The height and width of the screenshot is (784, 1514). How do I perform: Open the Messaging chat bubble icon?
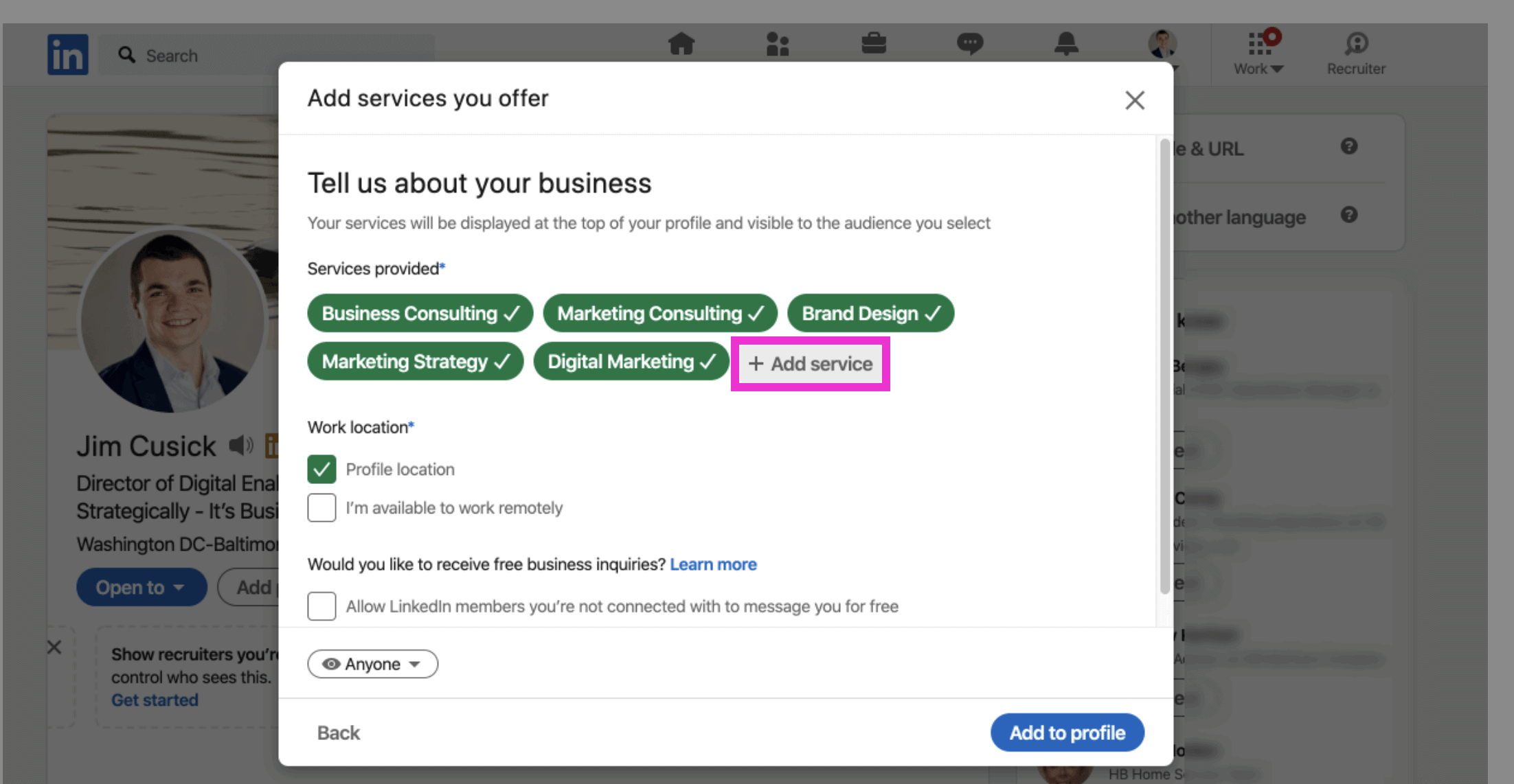[970, 44]
